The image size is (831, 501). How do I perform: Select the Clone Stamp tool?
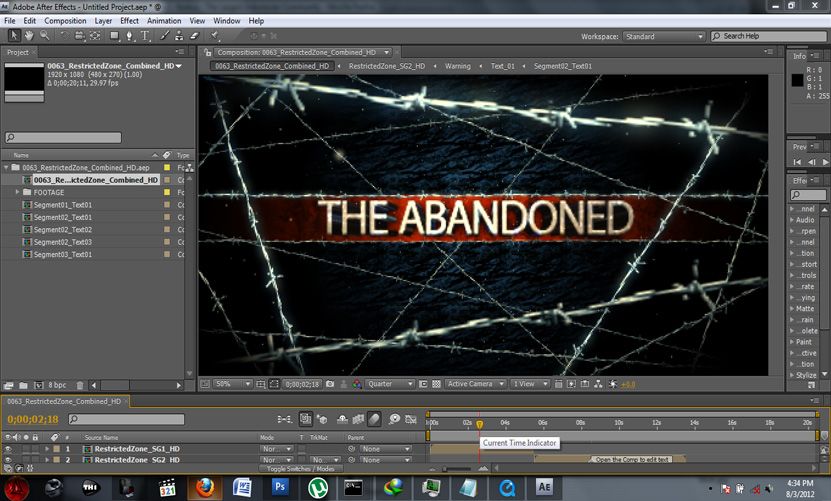(179, 36)
